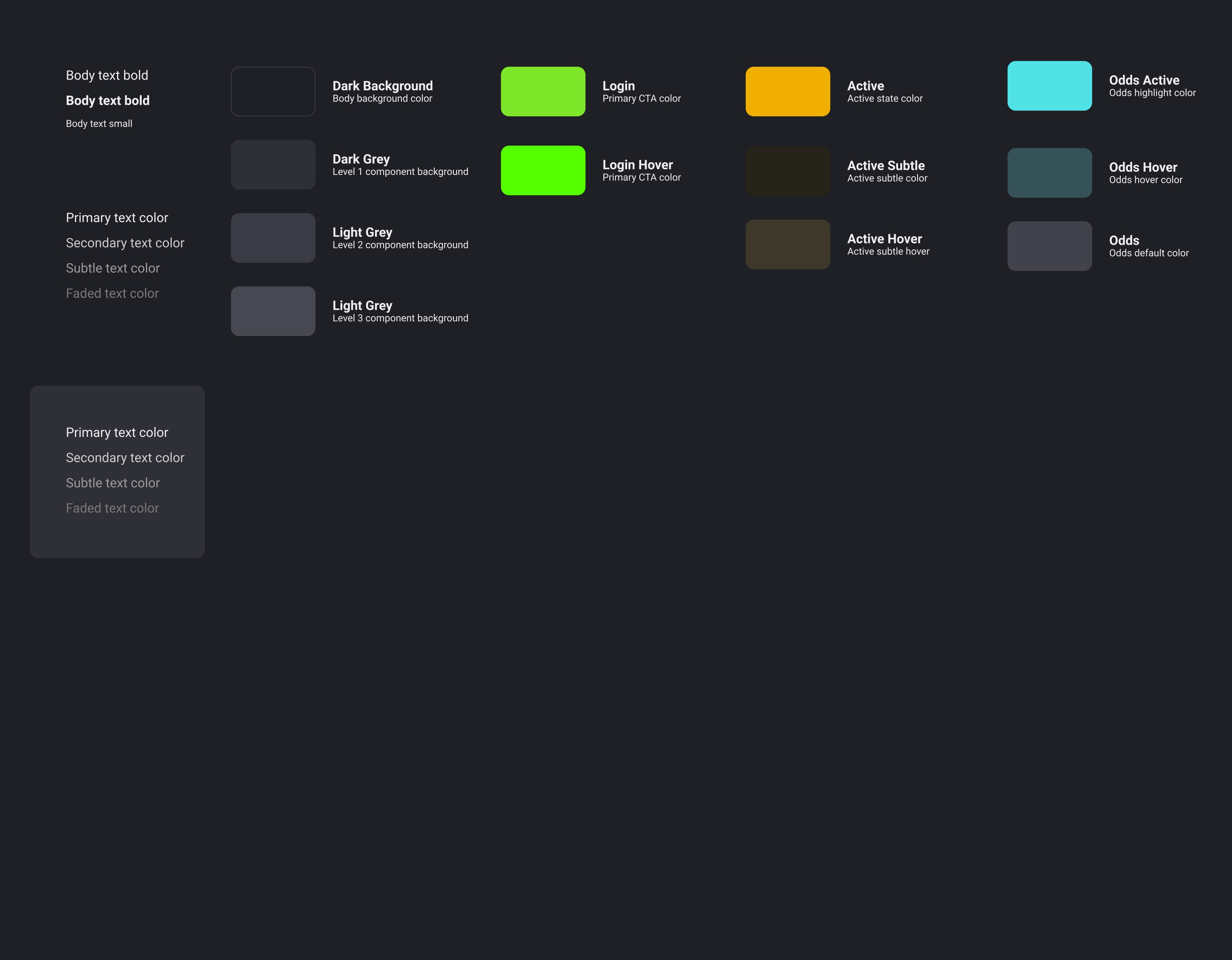This screenshot has height=960, width=1232.
Task: Click the Active Hover brown swatch
Action: pos(788,244)
